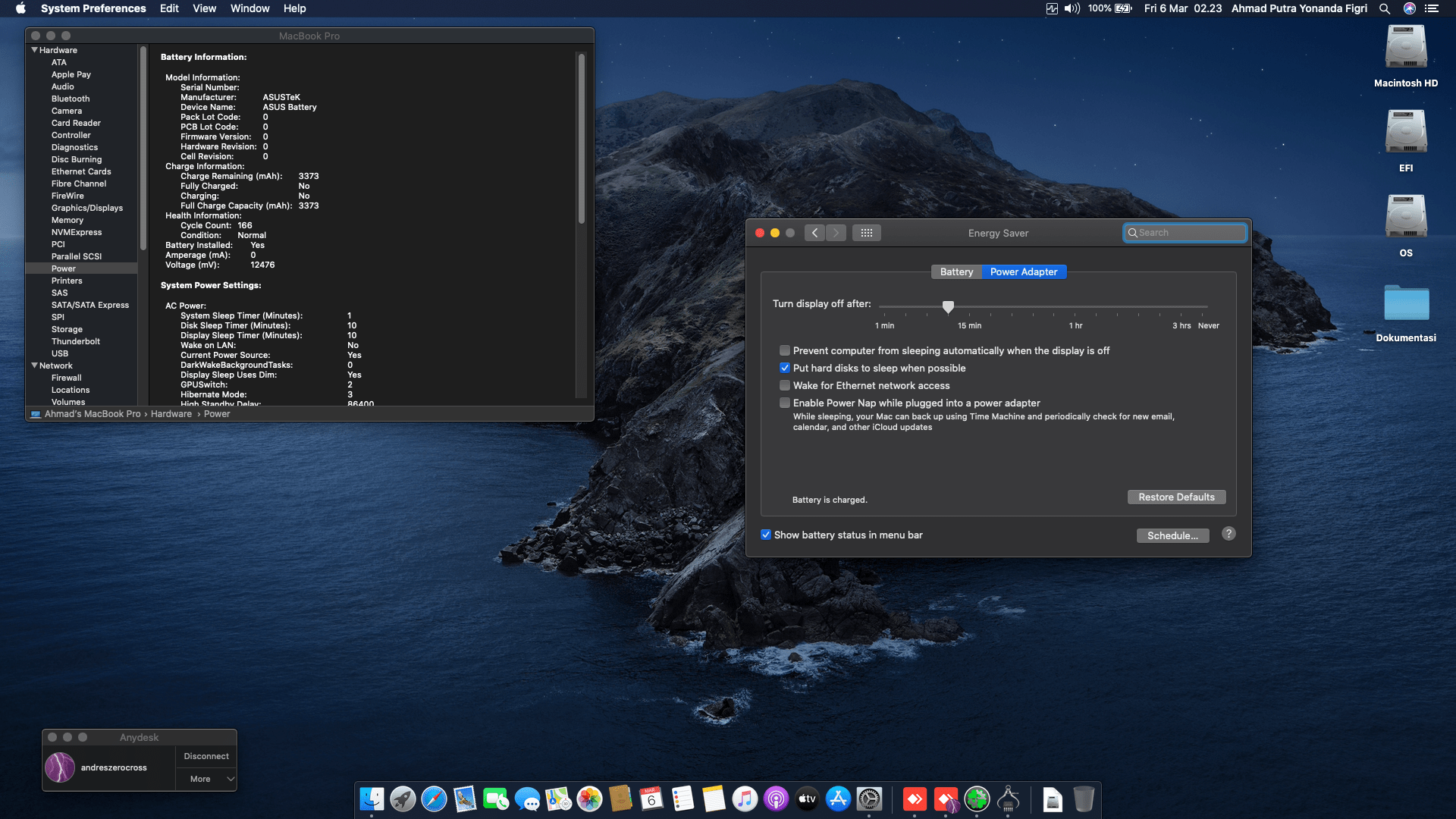Click the Energy Saver help button

[x=1228, y=534]
